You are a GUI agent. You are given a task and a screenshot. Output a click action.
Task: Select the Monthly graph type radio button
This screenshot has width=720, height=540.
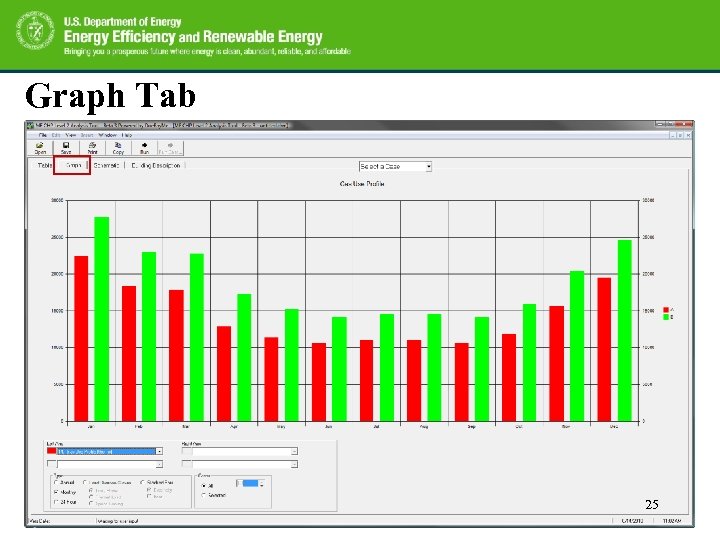(x=56, y=492)
